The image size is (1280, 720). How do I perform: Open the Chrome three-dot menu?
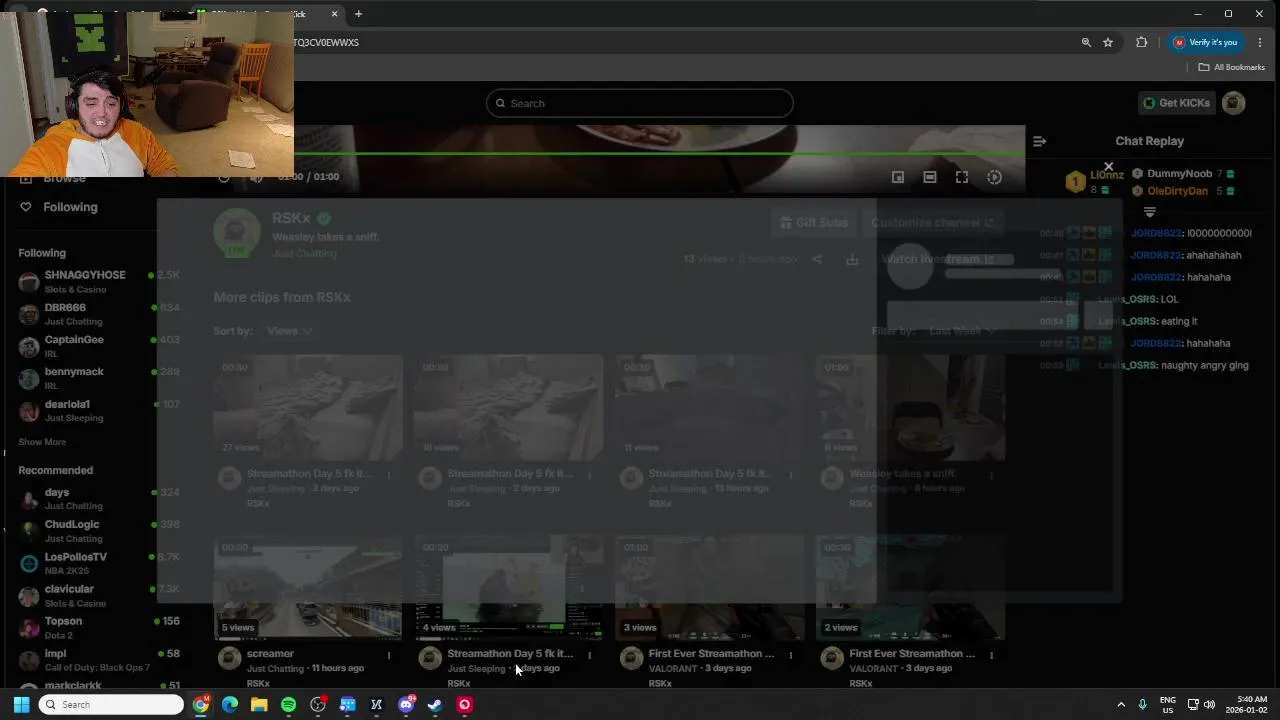click(1260, 42)
